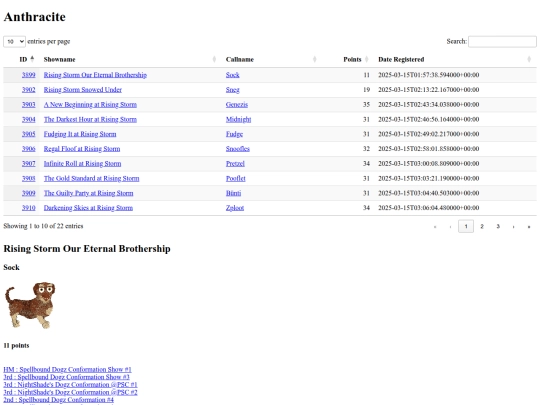Image resolution: width=540 pixels, height=405 pixels.
Task: Sort table by Date Registered column
Action: click(x=455, y=59)
